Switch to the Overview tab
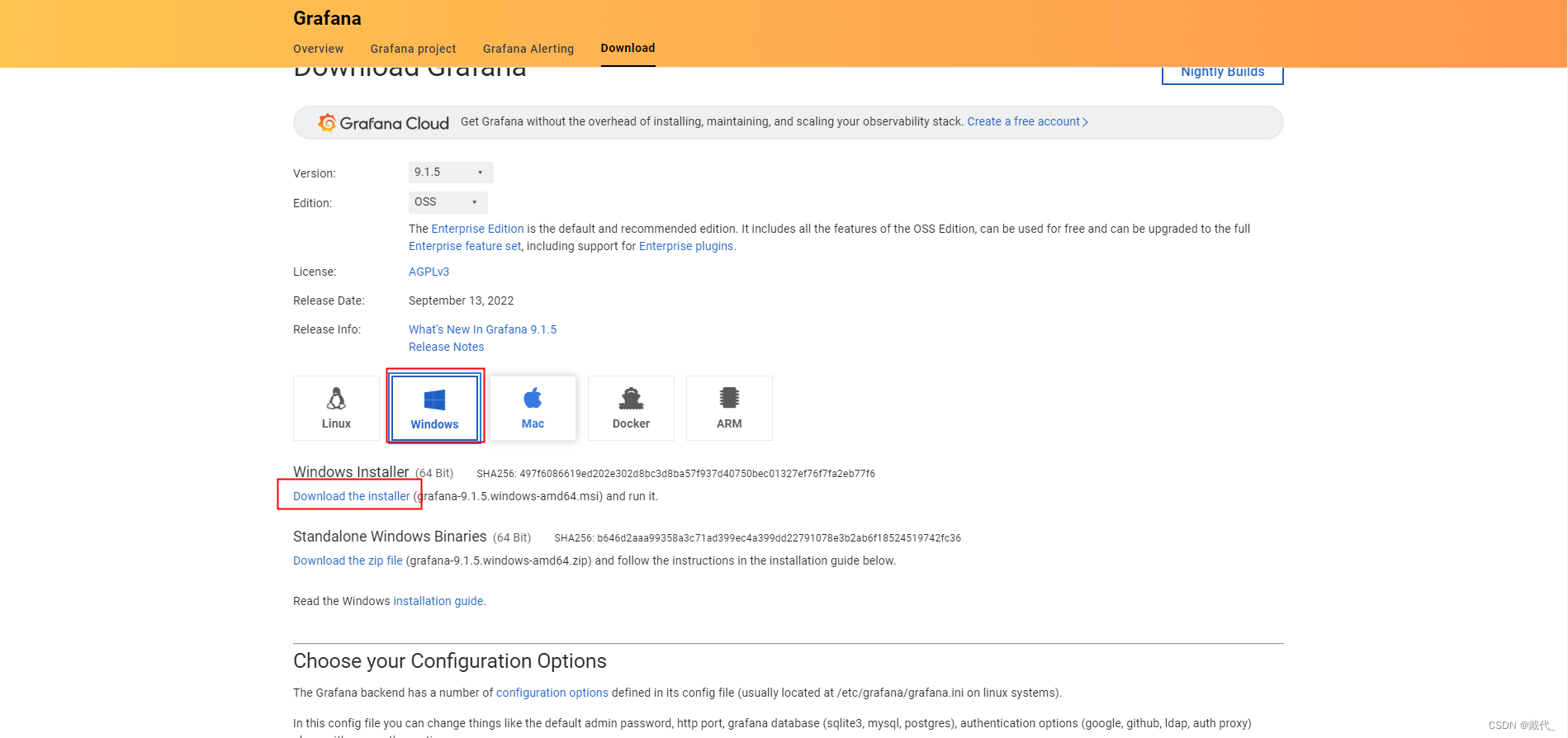The width and height of the screenshot is (1568, 738). point(318,49)
